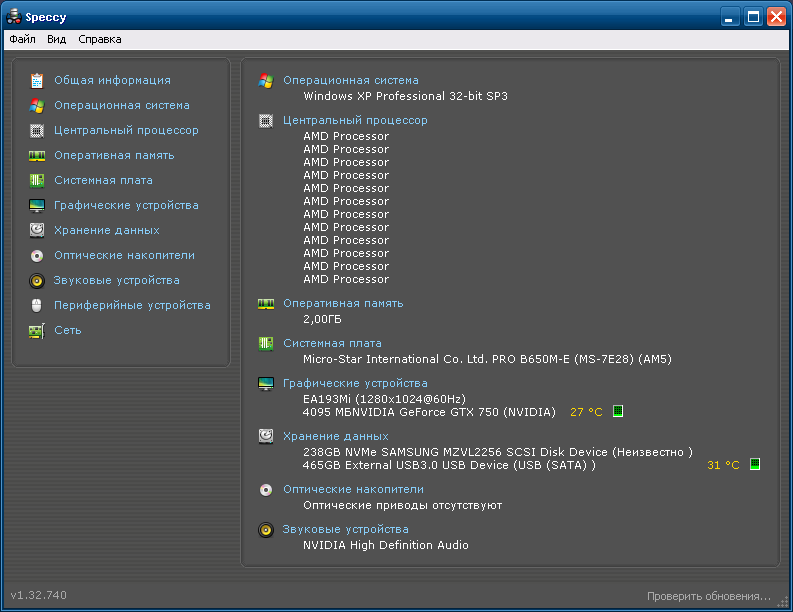Image resolution: width=793 pixels, height=612 pixels.
Task: Click the Системная плата icon in sidebar
Action: coord(37,181)
